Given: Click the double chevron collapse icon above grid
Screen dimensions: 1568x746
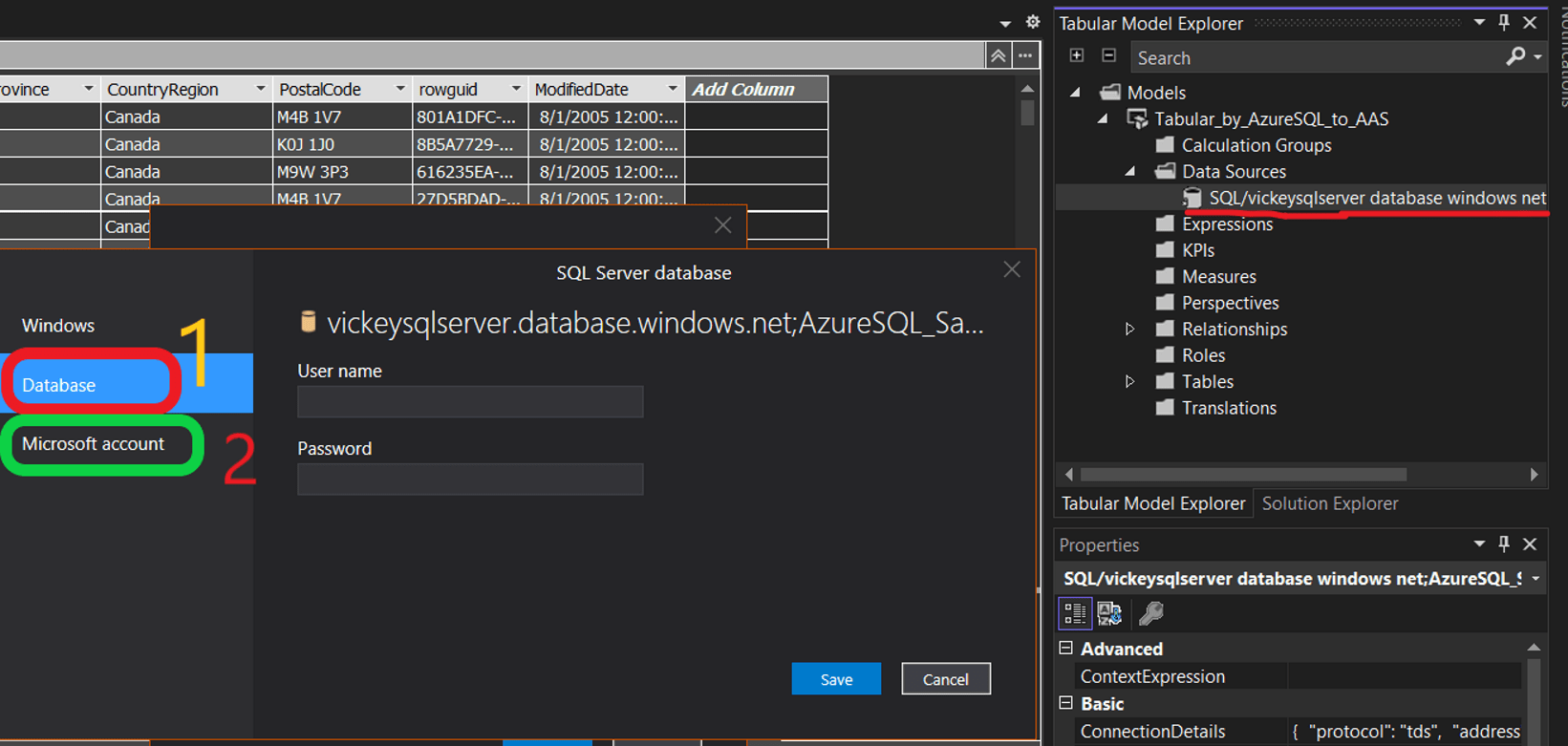Looking at the screenshot, I should pyautogui.click(x=998, y=55).
